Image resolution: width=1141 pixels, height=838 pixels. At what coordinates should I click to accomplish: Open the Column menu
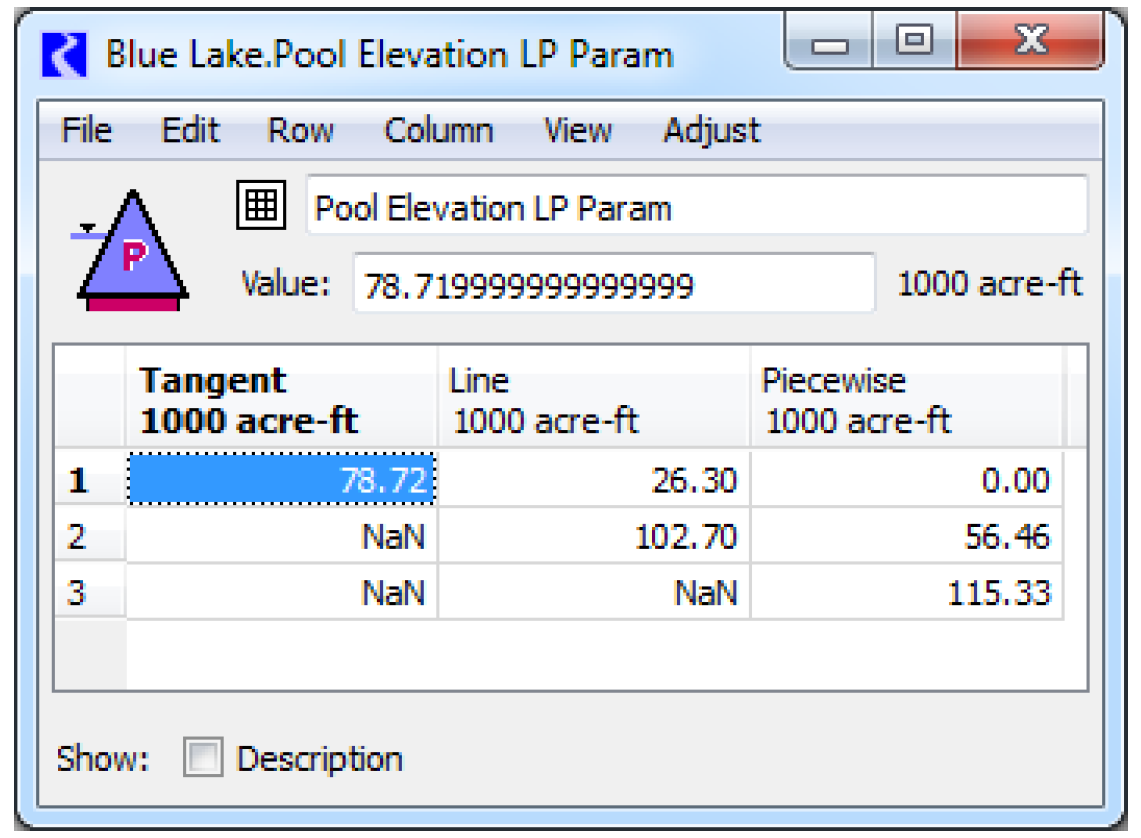tap(438, 131)
